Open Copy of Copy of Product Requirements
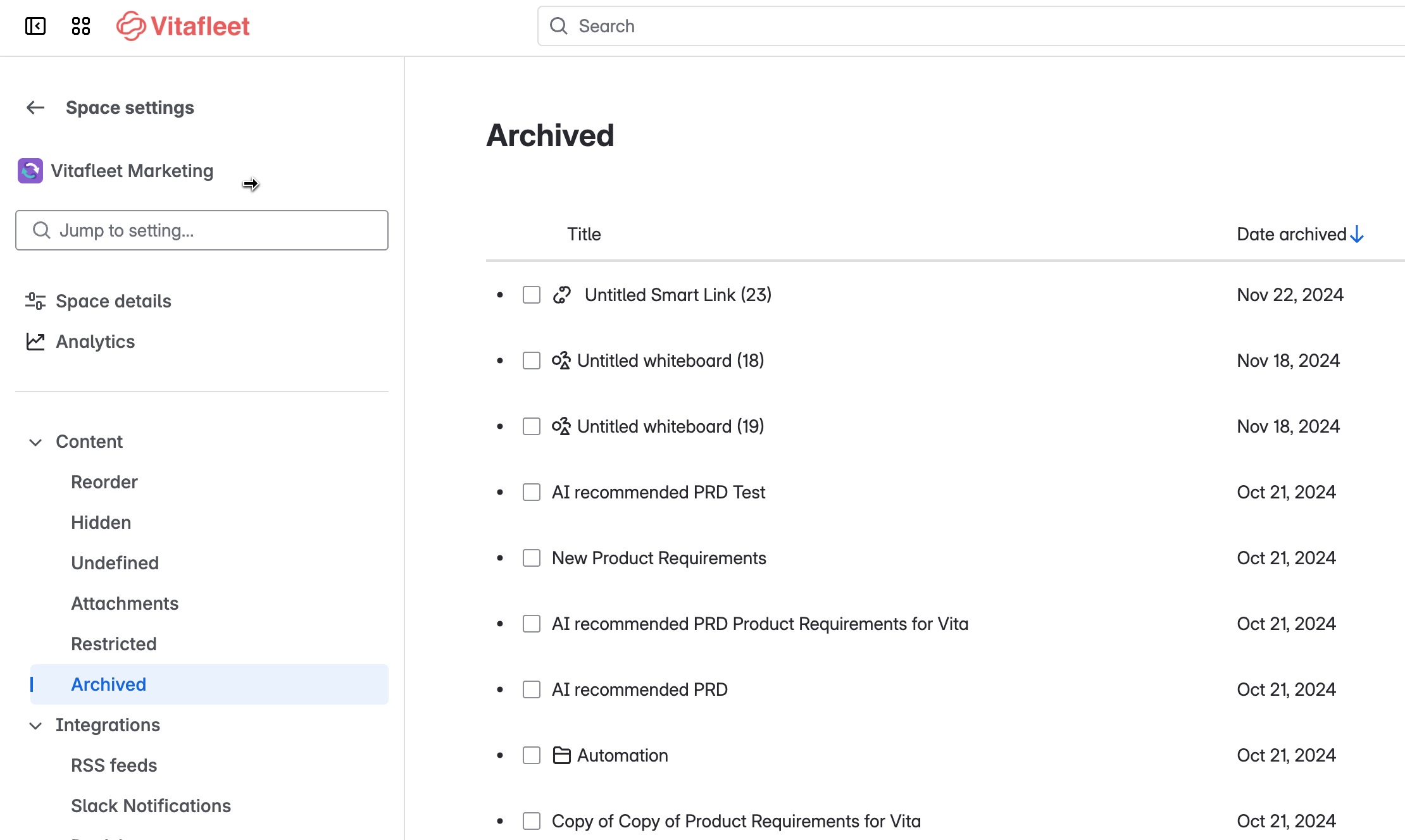Viewport: 1405px width, 840px height. pos(736,822)
